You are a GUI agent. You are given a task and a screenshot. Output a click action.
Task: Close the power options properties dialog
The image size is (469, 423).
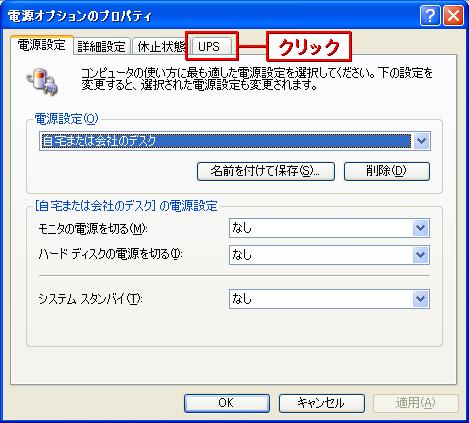tap(454, 16)
